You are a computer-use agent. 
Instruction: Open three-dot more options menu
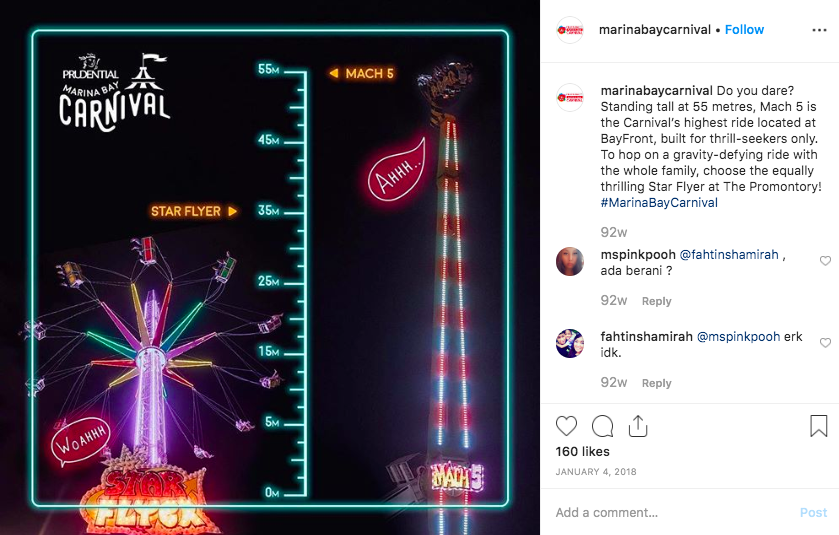tap(819, 30)
